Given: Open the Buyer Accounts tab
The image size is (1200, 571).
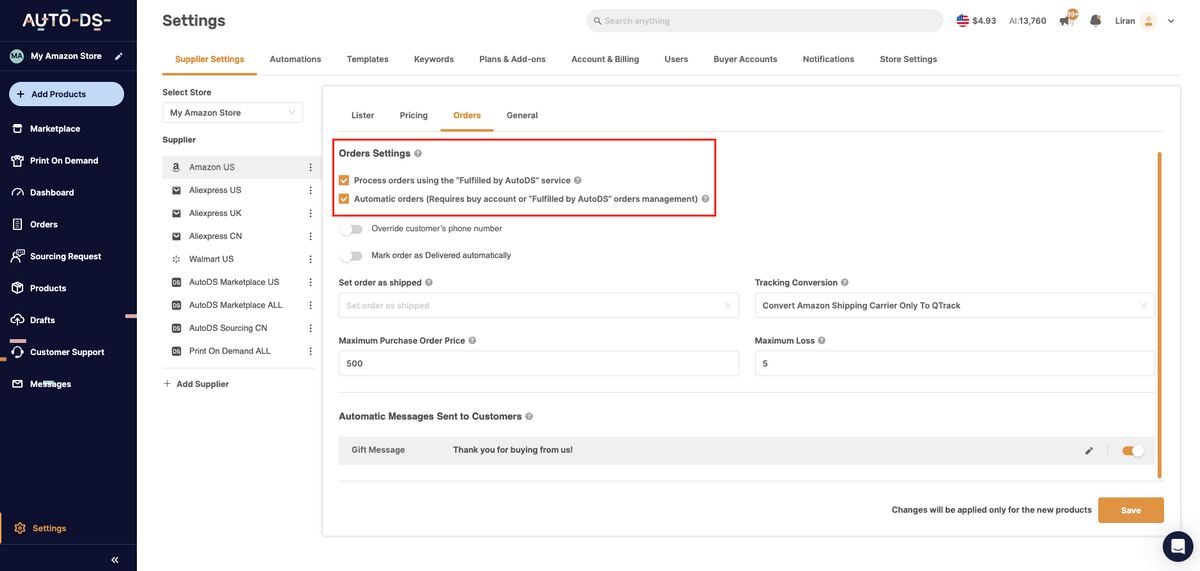Looking at the screenshot, I should [x=745, y=59].
